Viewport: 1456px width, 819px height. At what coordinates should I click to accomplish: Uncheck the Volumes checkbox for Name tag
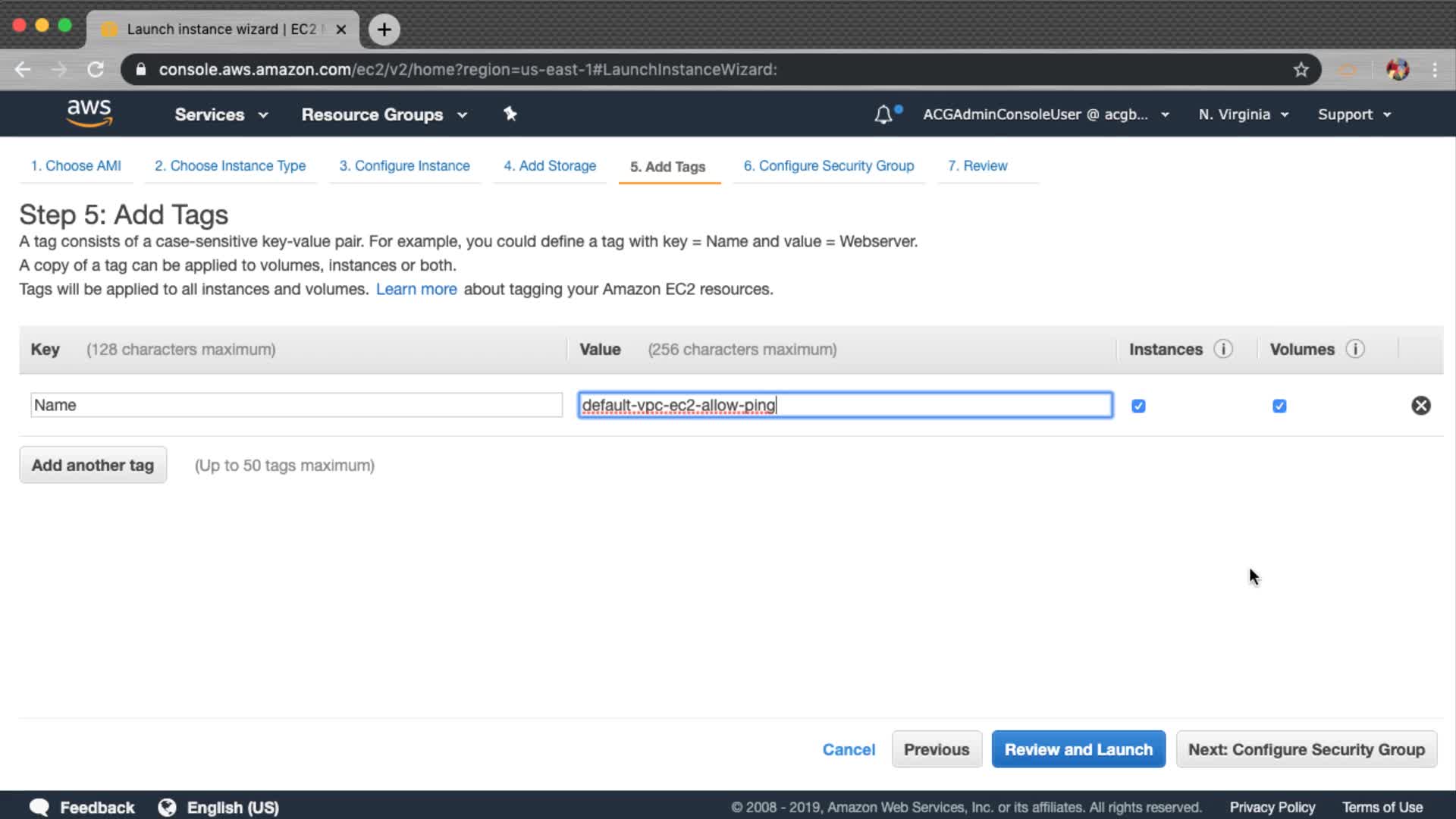1279,406
